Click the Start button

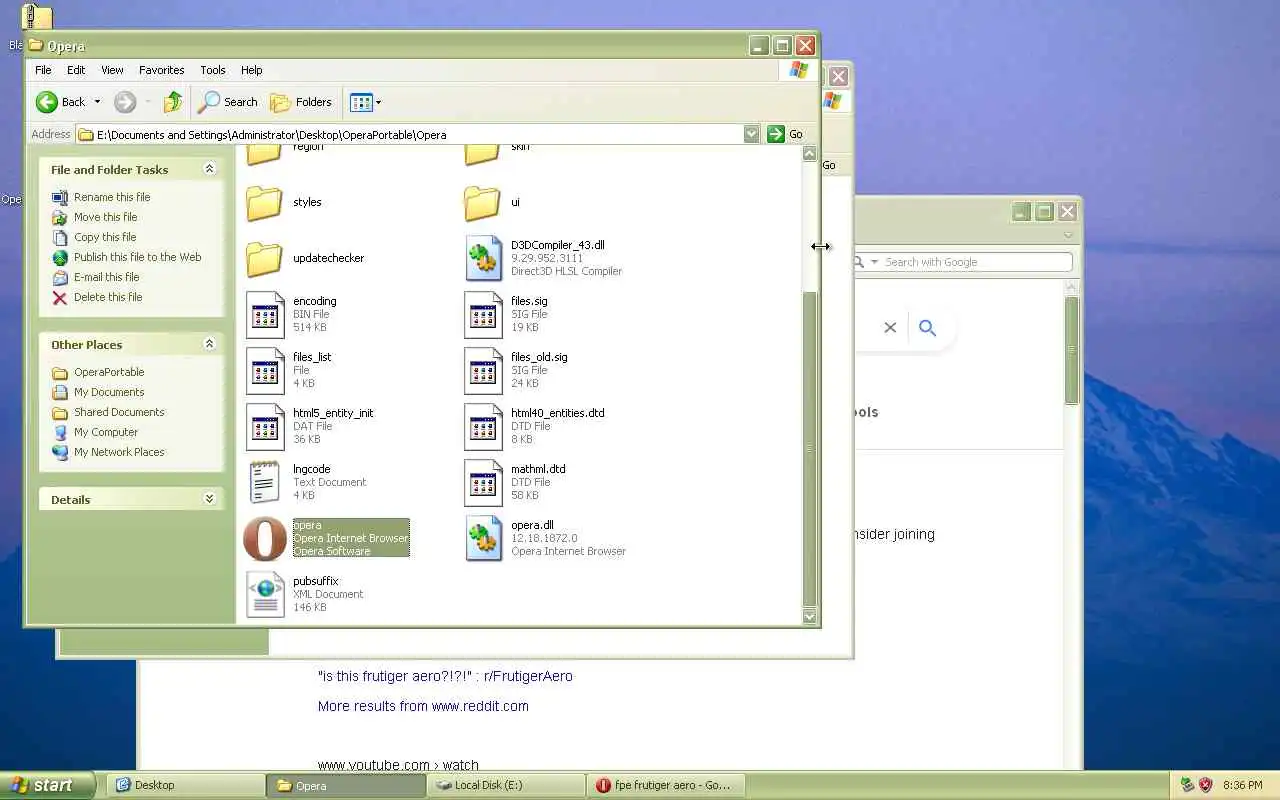click(47, 785)
